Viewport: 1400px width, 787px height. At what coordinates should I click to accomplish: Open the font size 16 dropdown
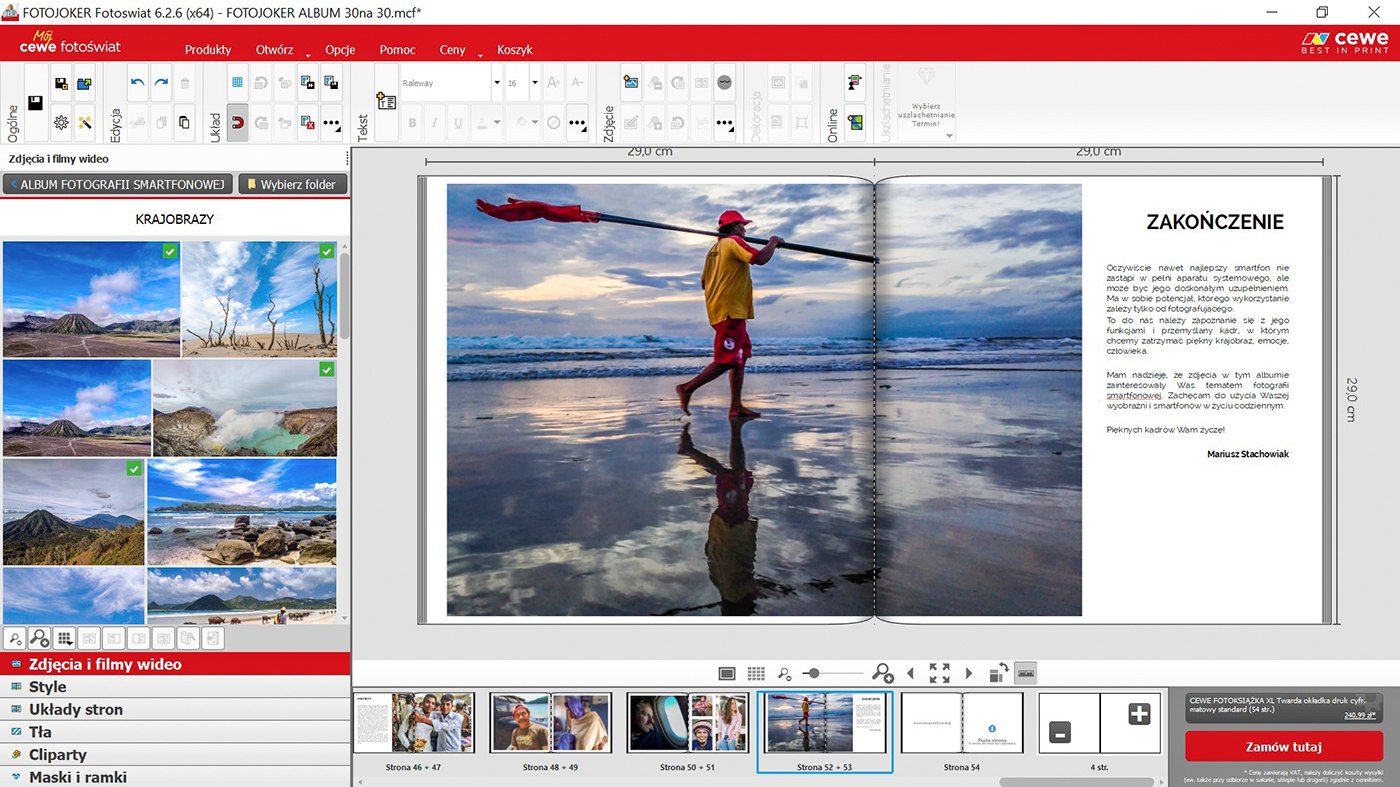click(x=534, y=83)
